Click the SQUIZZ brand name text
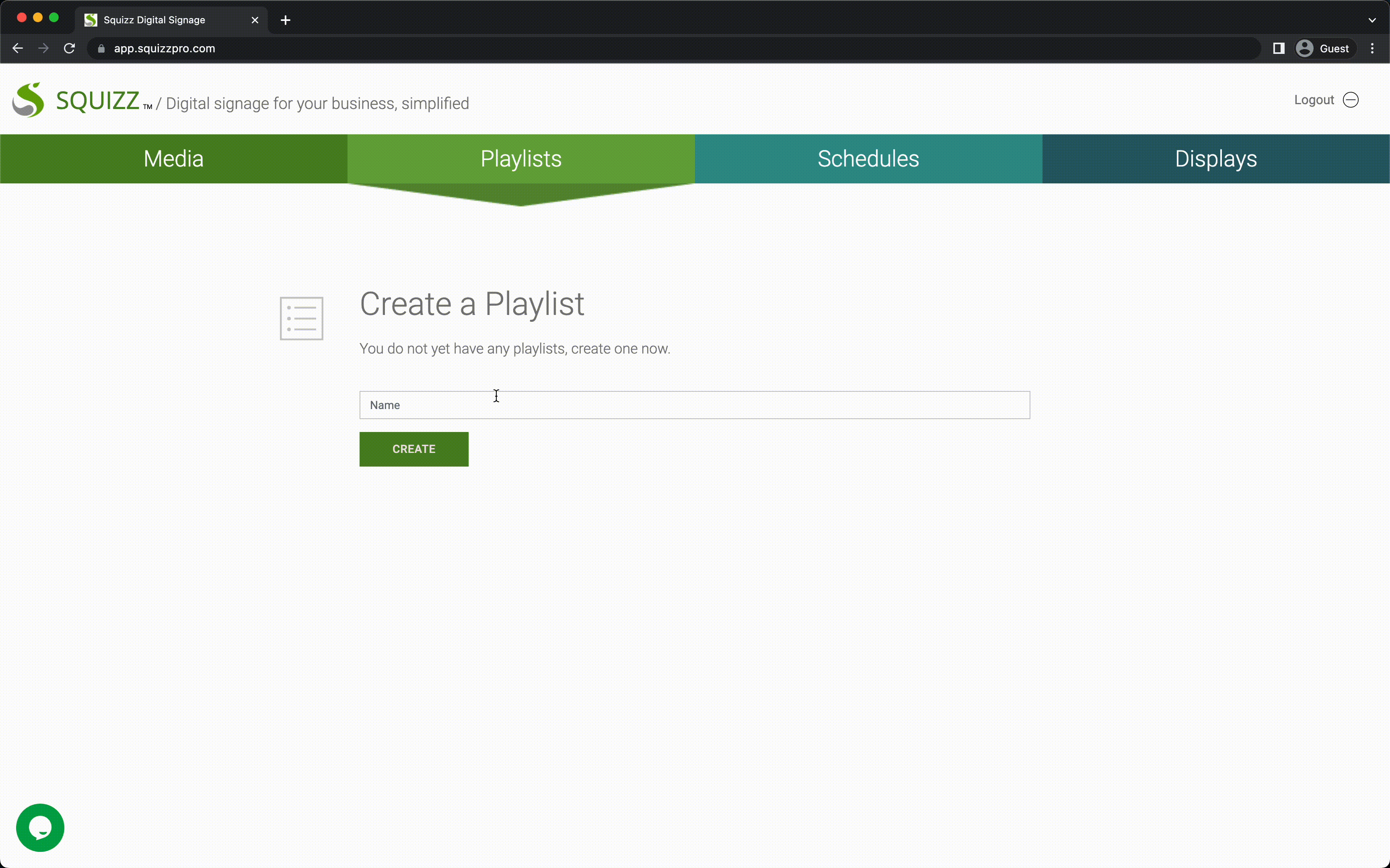Viewport: 1390px width, 868px height. pos(98,101)
